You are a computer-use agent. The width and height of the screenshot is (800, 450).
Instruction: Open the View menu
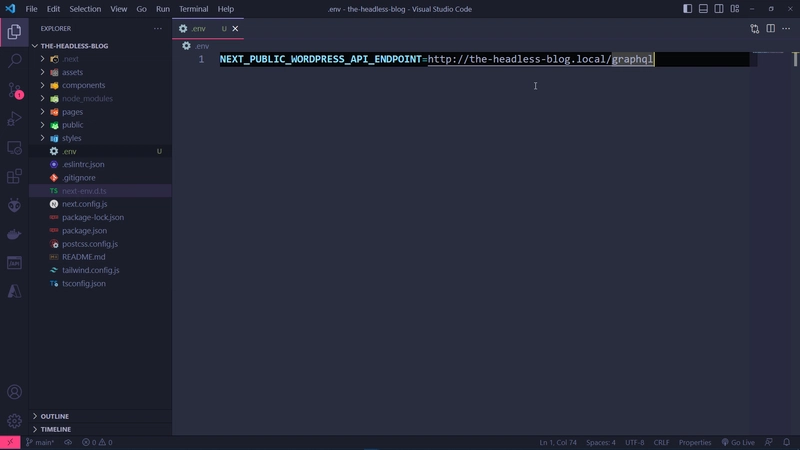[119, 9]
